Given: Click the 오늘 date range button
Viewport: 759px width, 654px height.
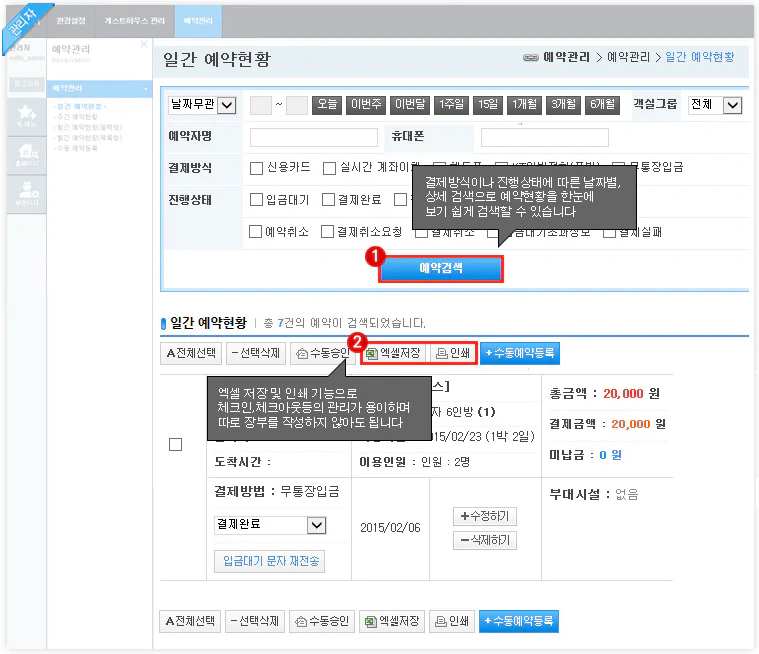Looking at the screenshot, I should click(327, 105).
